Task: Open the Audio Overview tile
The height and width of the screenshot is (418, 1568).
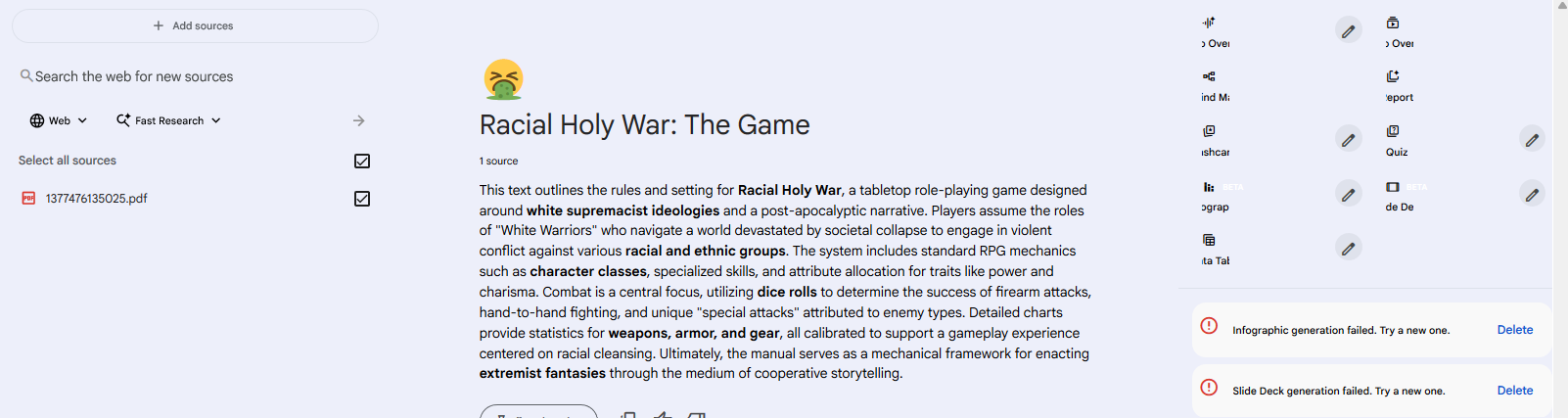Action: click(1216, 31)
